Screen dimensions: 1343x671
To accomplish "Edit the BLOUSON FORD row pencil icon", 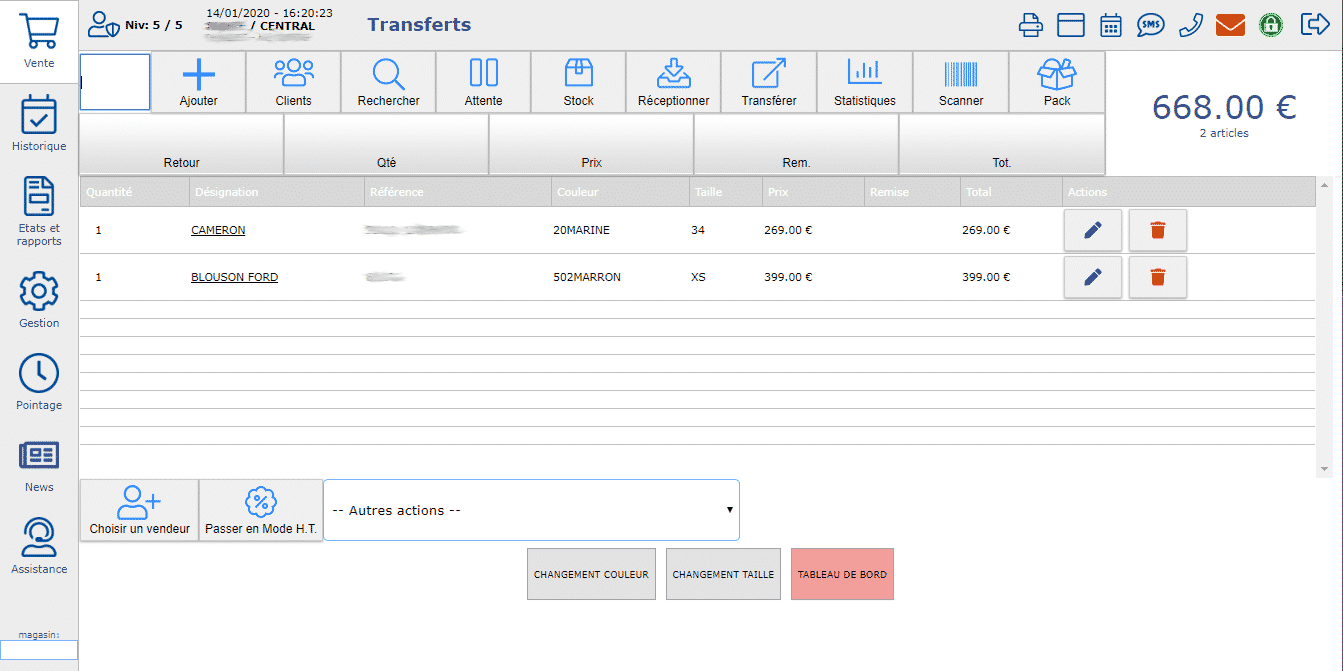I will (1092, 277).
